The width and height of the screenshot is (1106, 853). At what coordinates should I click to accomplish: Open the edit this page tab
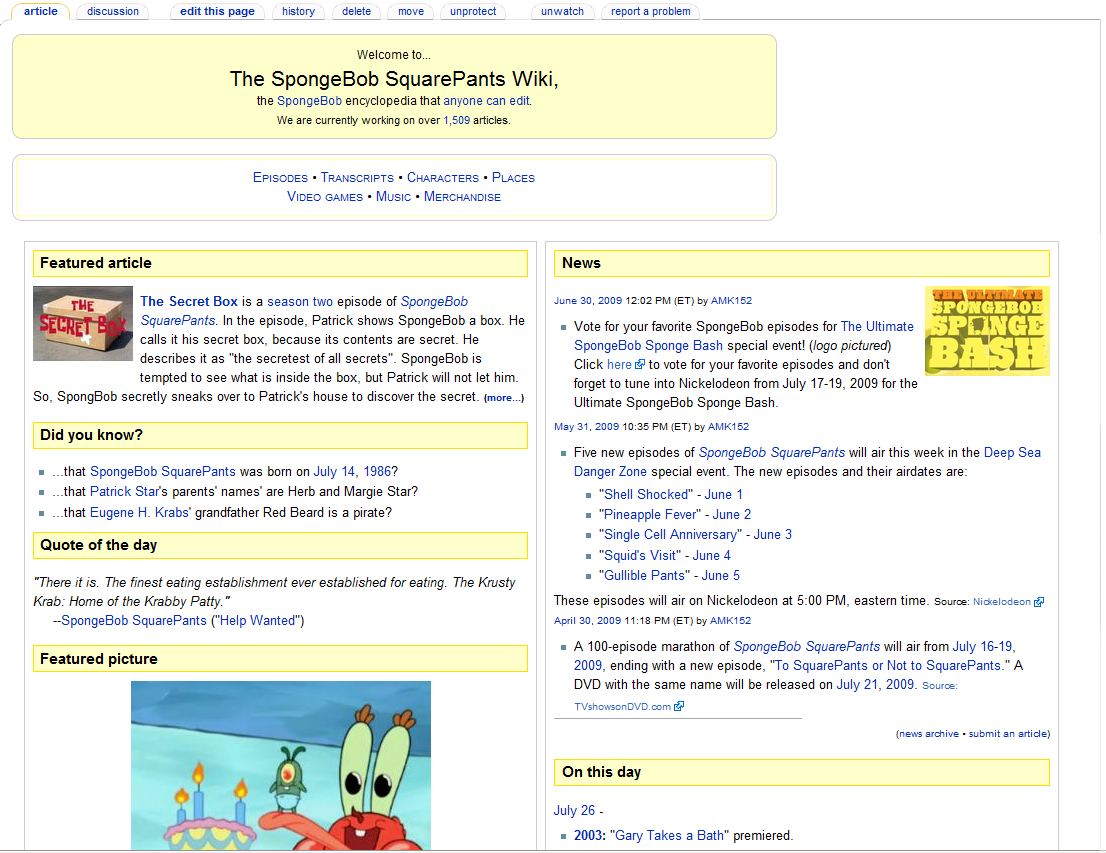point(217,11)
